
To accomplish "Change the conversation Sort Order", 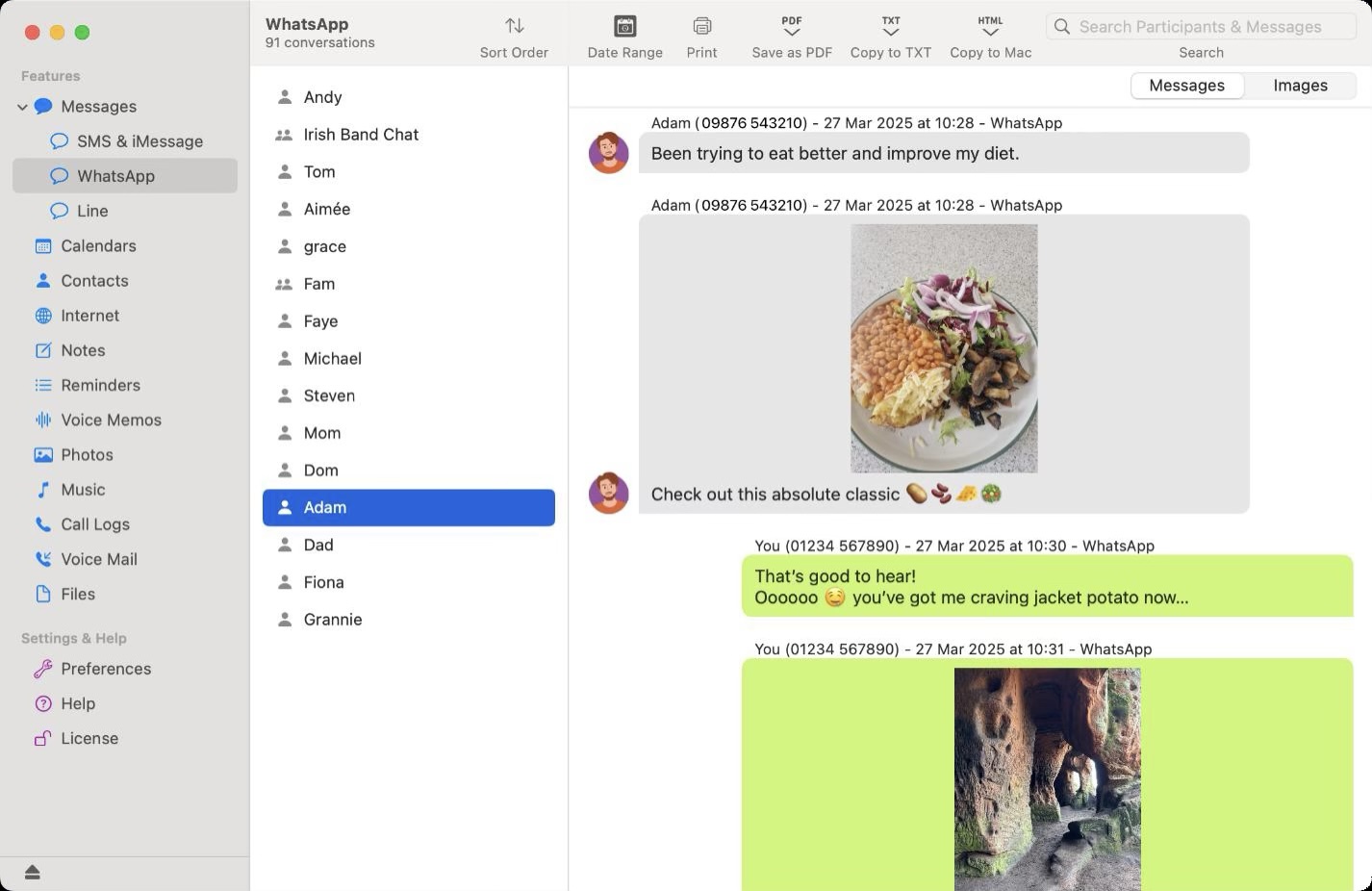I will pos(514,25).
